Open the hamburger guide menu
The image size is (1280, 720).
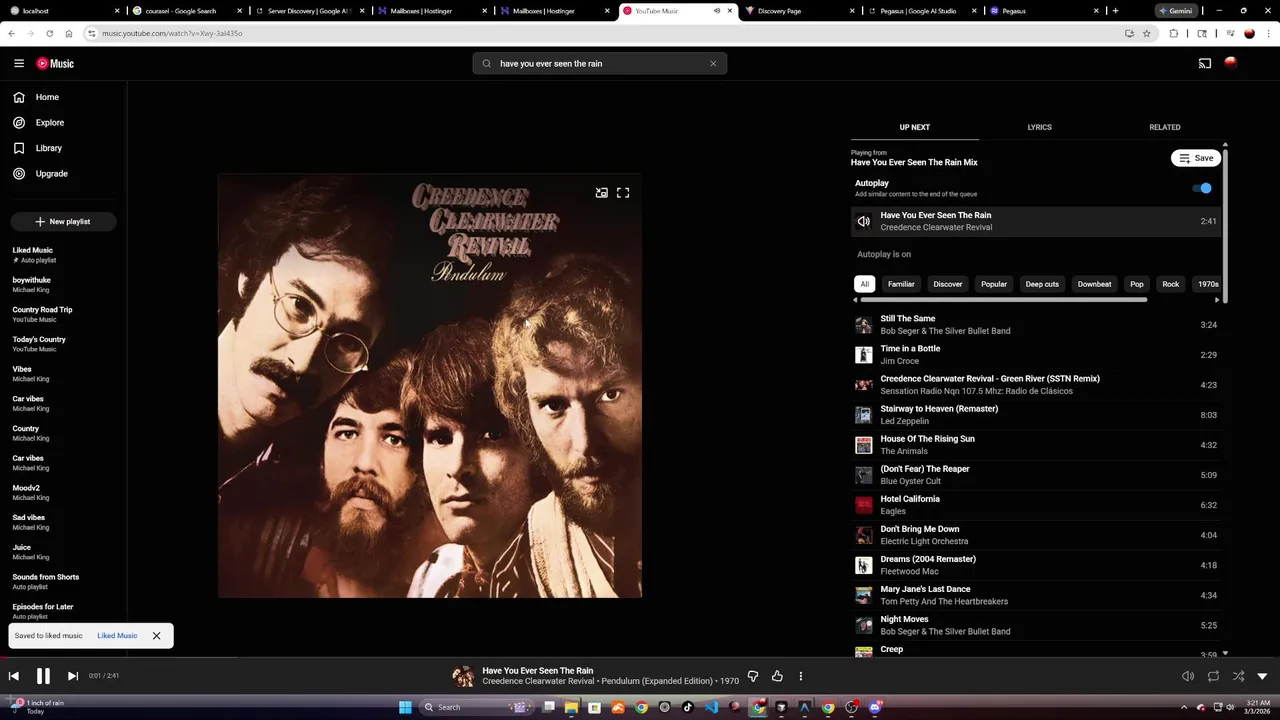pyautogui.click(x=19, y=63)
